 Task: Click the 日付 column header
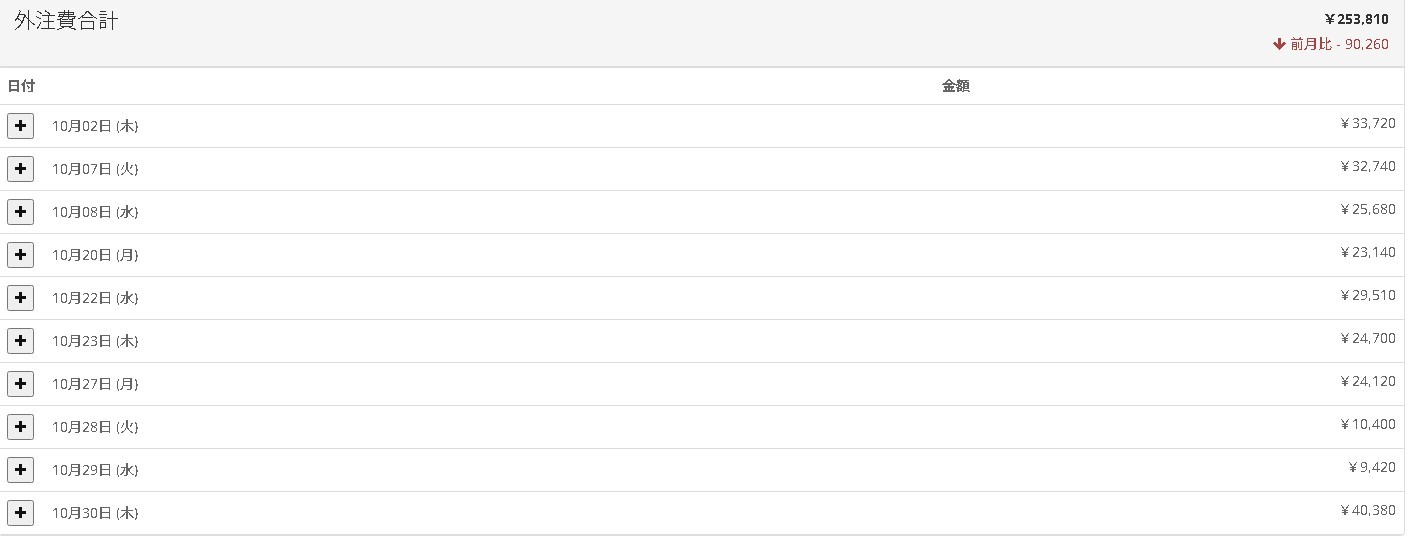click(21, 86)
